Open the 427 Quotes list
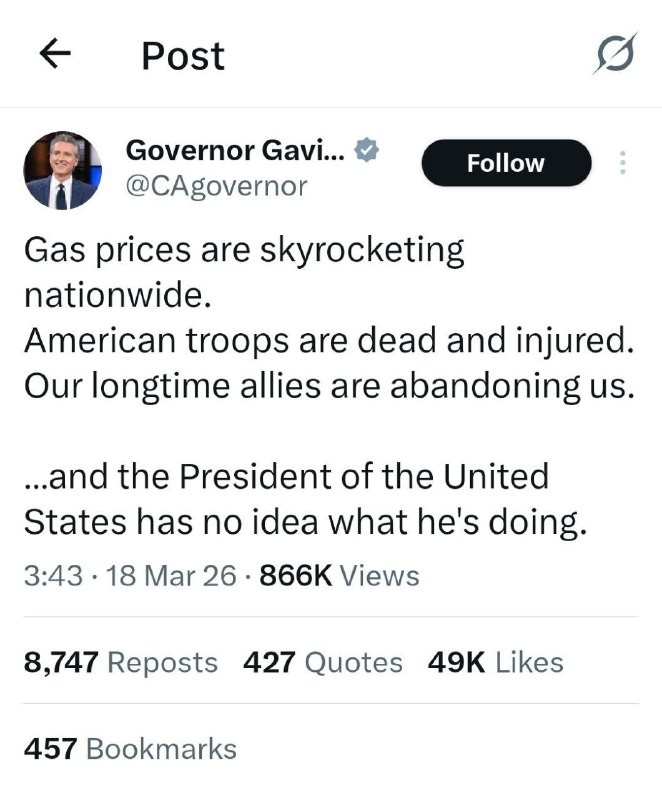 coord(323,662)
